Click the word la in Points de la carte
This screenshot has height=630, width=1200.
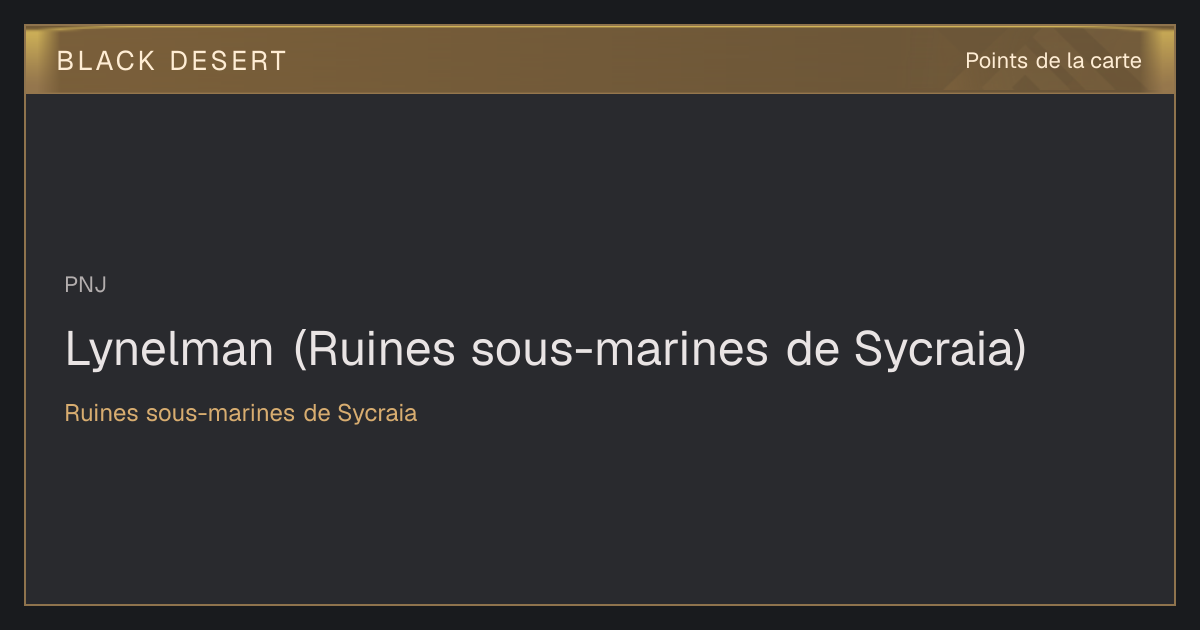(x=1076, y=61)
